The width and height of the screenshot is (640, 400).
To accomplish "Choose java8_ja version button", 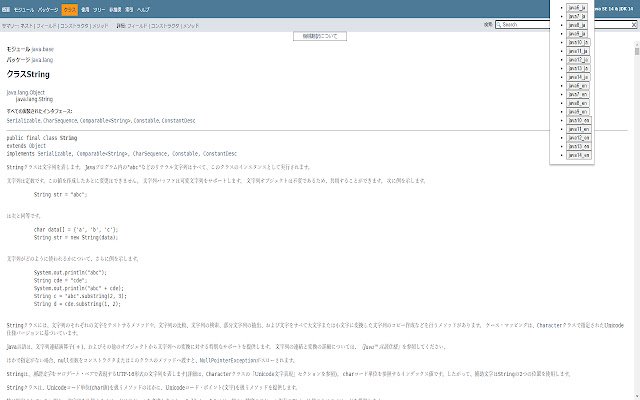I will [577, 25].
